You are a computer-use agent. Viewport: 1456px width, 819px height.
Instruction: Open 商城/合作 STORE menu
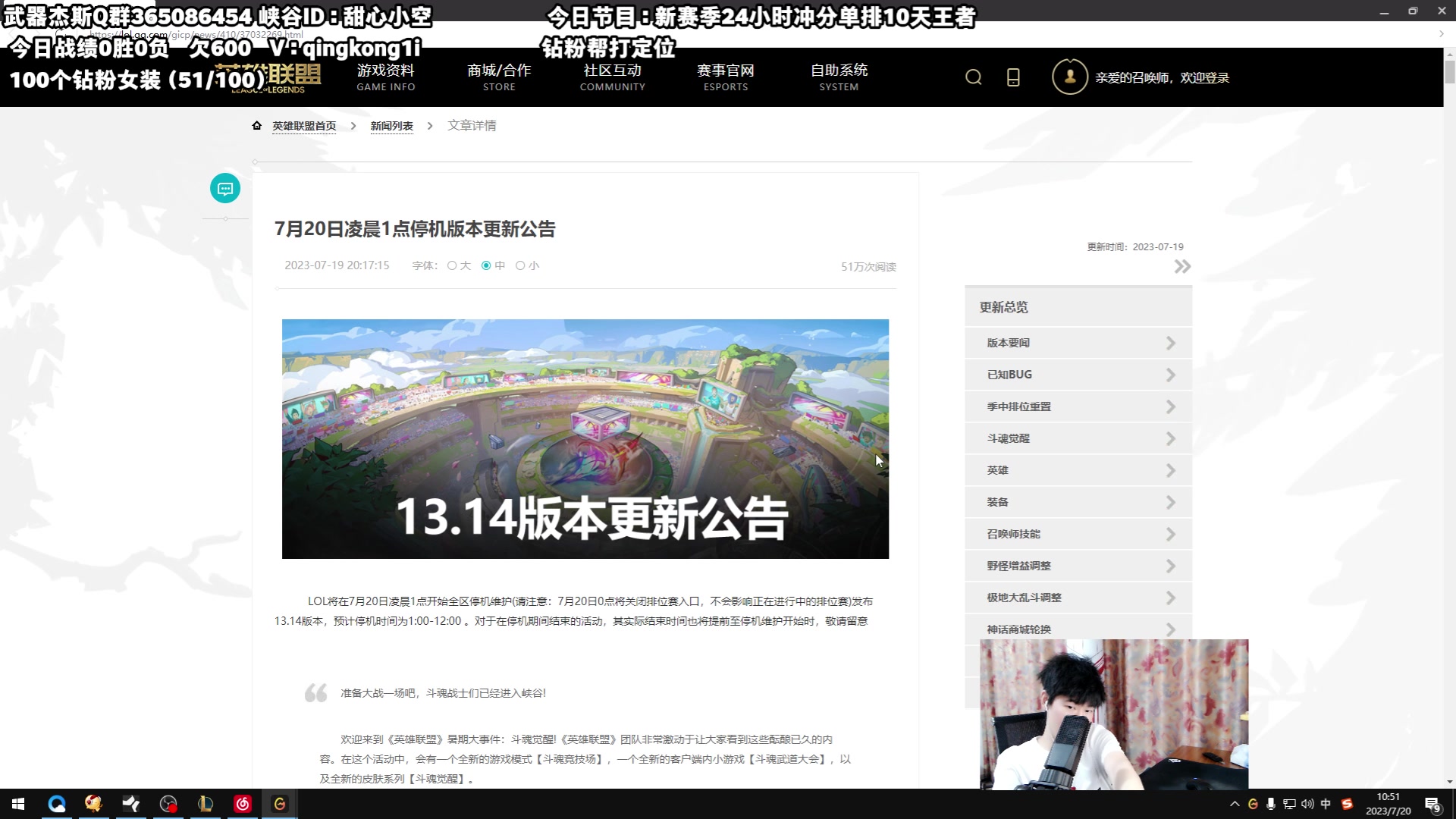(499, 77)
